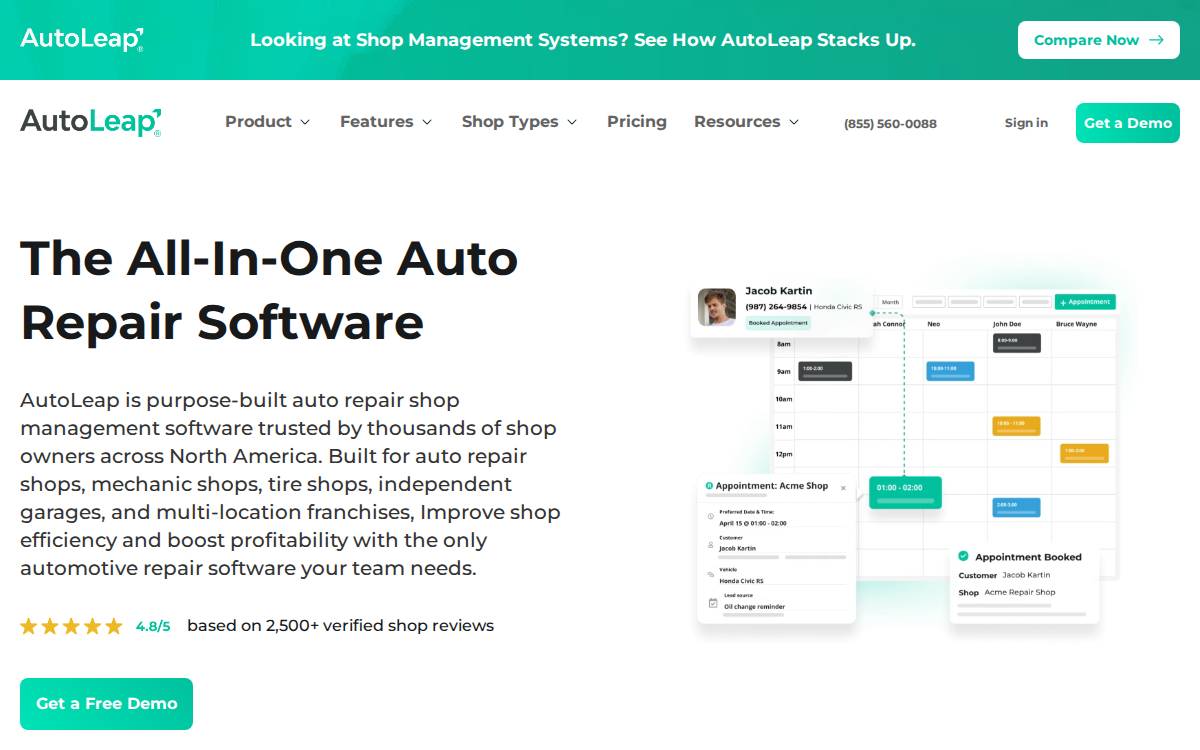This screenshot has height=750, width=1200.
Task: Click the AutoLeap logo in the navigation bar
Action: (x=91, y=123)
